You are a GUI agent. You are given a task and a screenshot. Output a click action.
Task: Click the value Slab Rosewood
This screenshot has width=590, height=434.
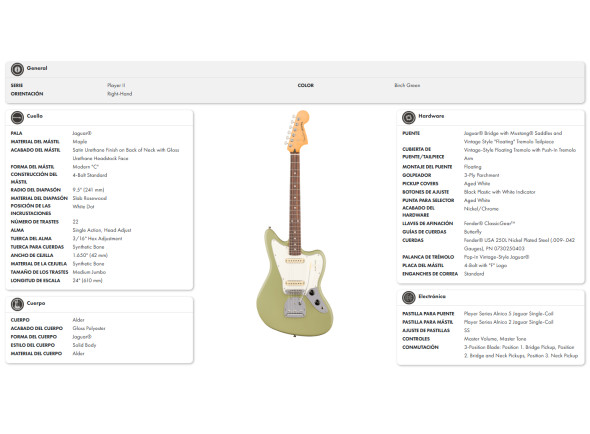point(90,198)
